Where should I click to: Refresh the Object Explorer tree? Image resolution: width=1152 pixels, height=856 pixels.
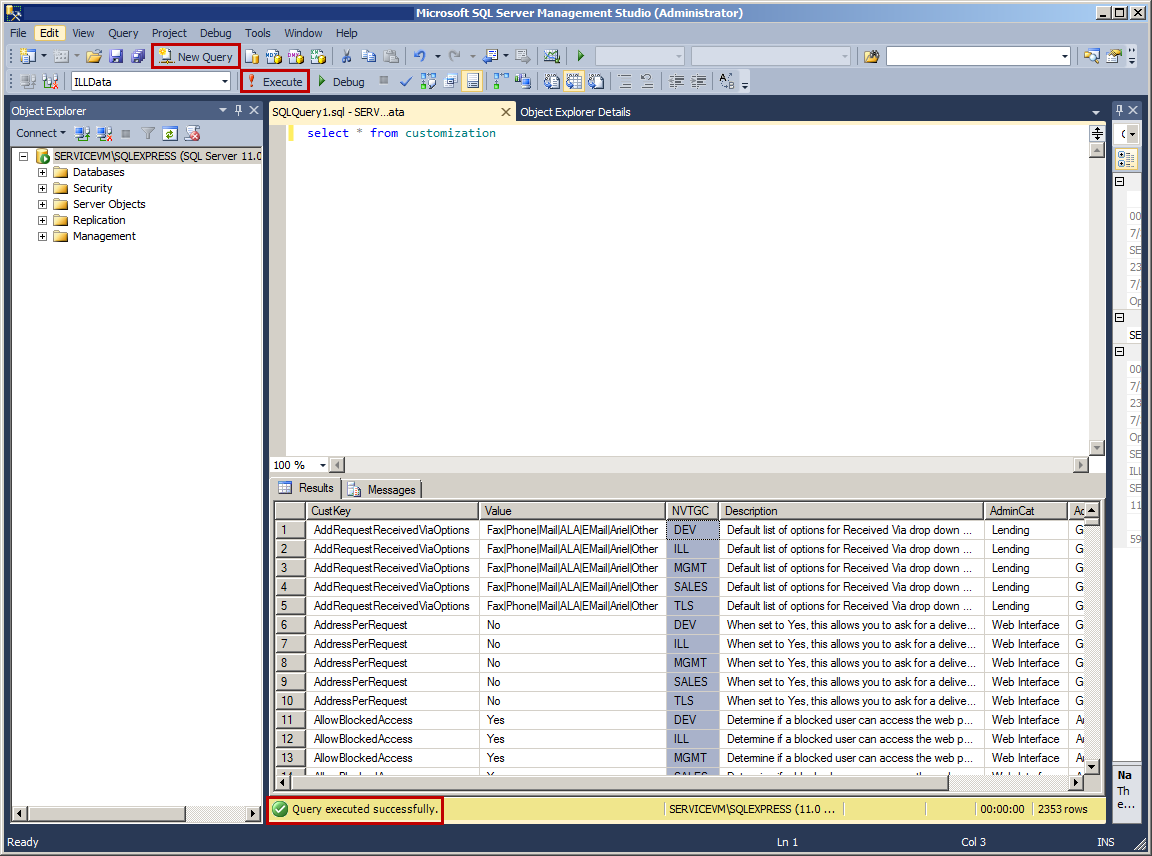pos(170,132)
